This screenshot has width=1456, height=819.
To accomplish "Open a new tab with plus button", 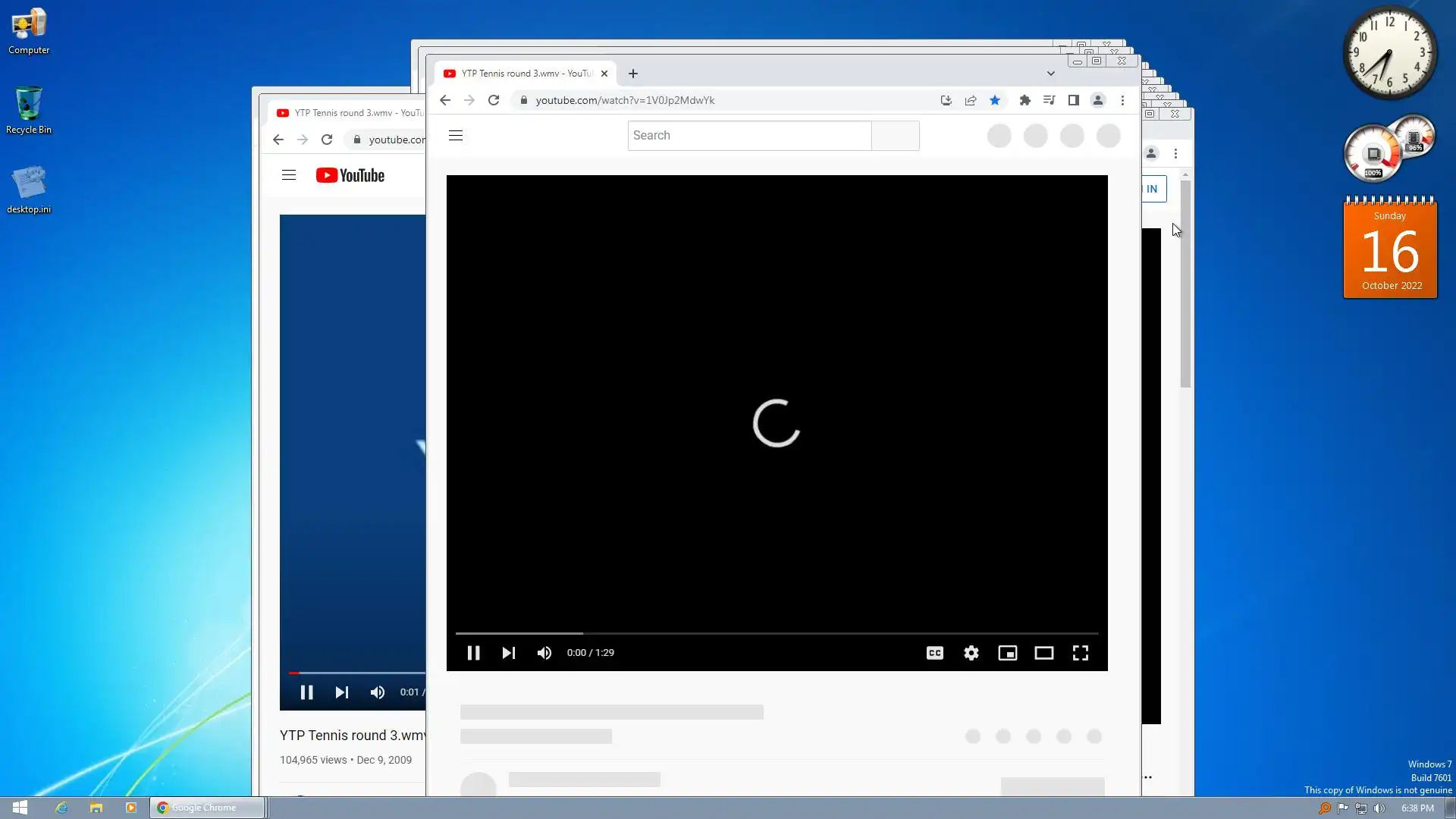I will click(x=633, y=74).
